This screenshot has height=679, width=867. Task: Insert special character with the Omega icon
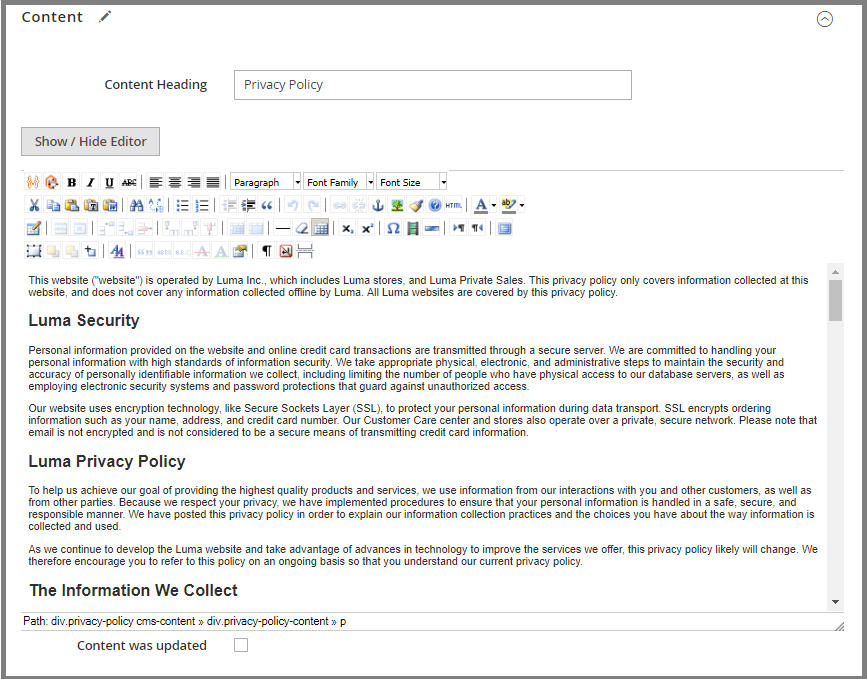[x=393, y=228]
